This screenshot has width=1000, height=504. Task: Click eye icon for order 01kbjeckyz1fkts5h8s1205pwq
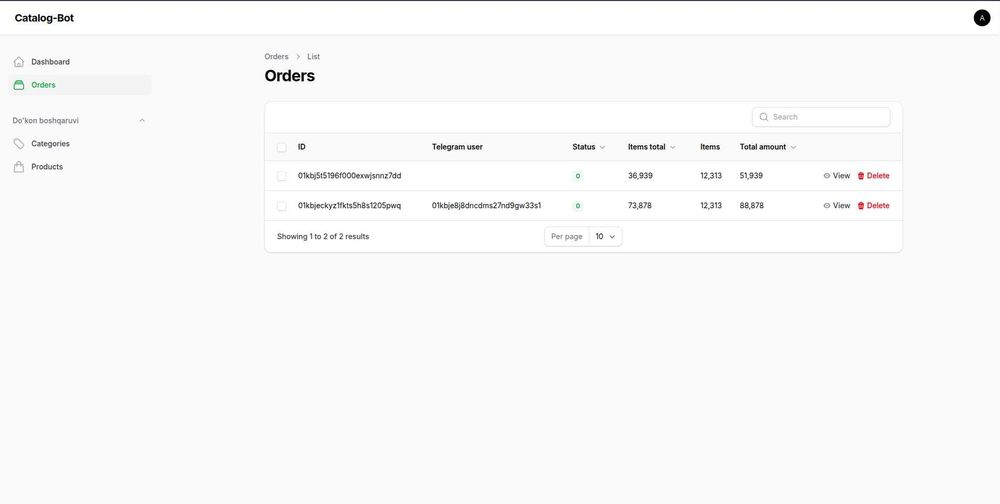[x=827, y=205]
